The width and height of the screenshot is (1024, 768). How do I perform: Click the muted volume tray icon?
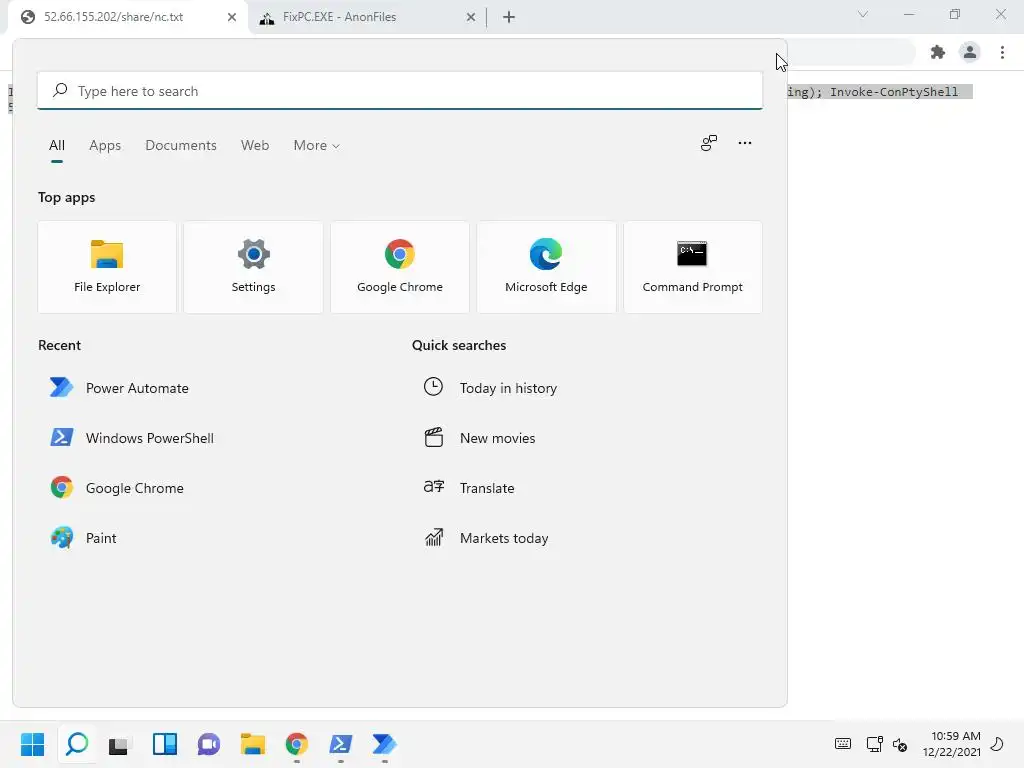point(900,744)
